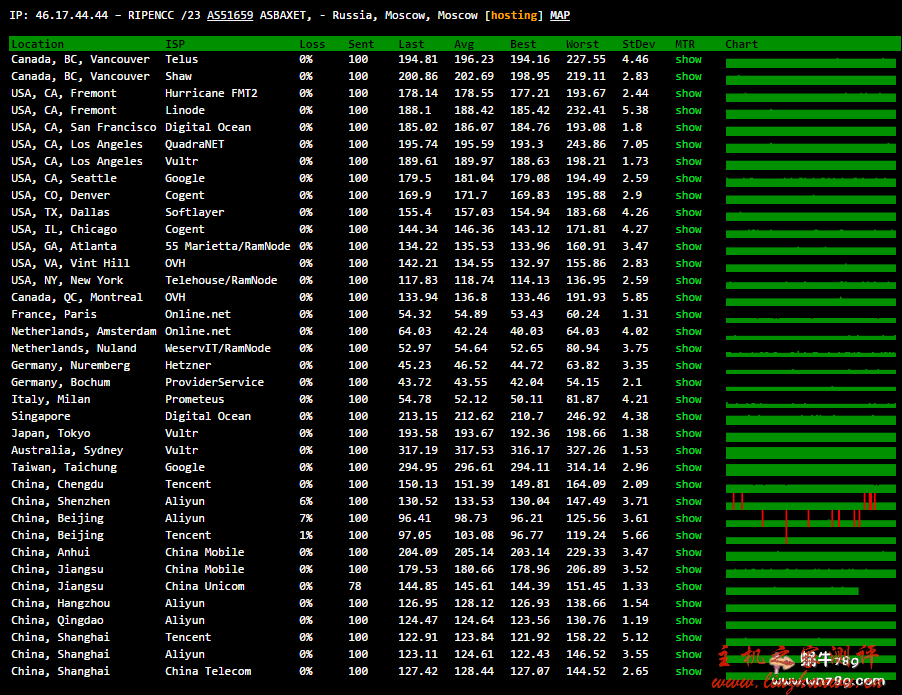This screenshot has height=695, width=902.
Task: Show MTR for Los Angeles QuadraNET
Action: pos(688,144)
